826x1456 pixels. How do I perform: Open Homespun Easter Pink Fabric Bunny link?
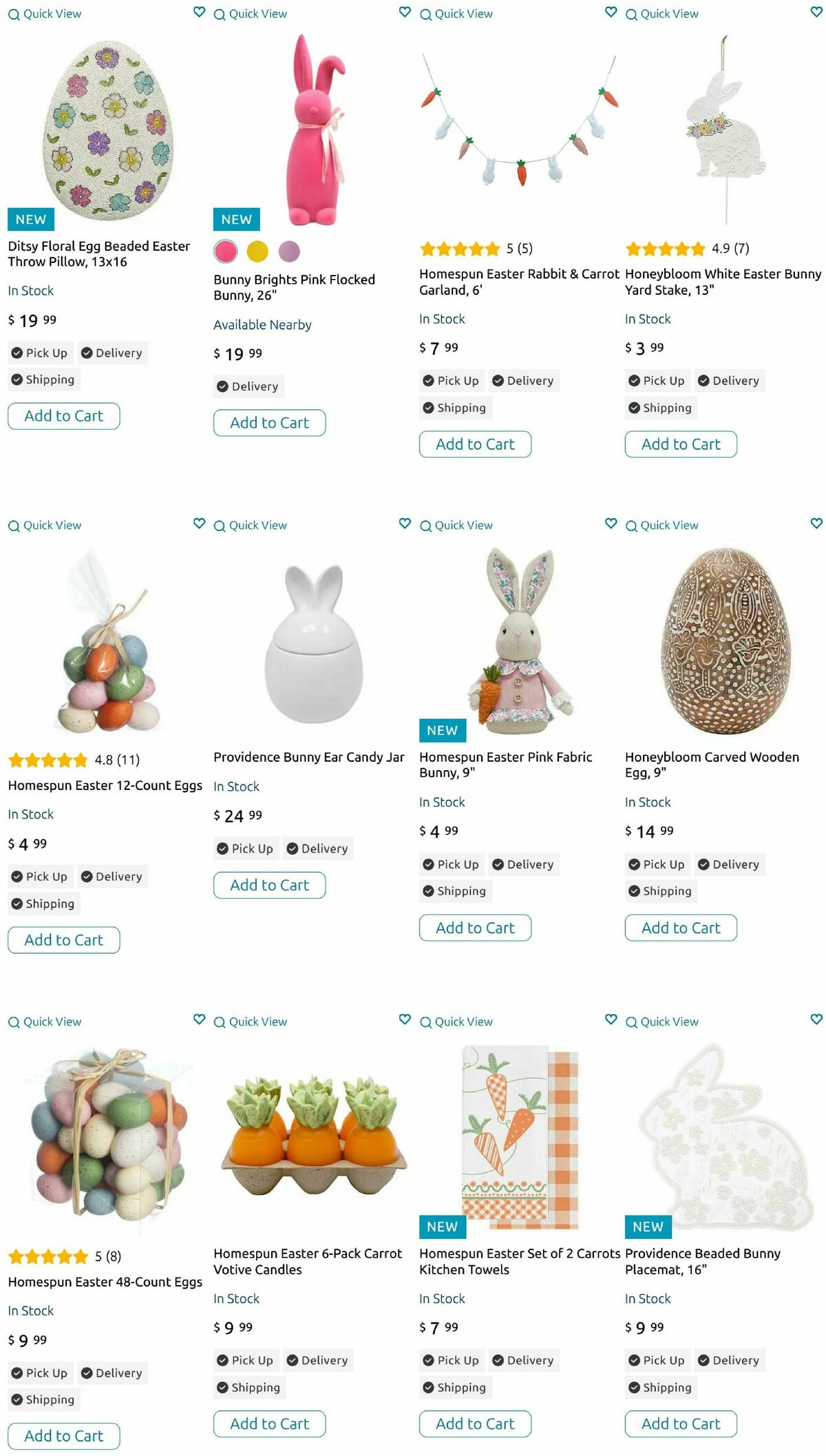pos(505,765)
